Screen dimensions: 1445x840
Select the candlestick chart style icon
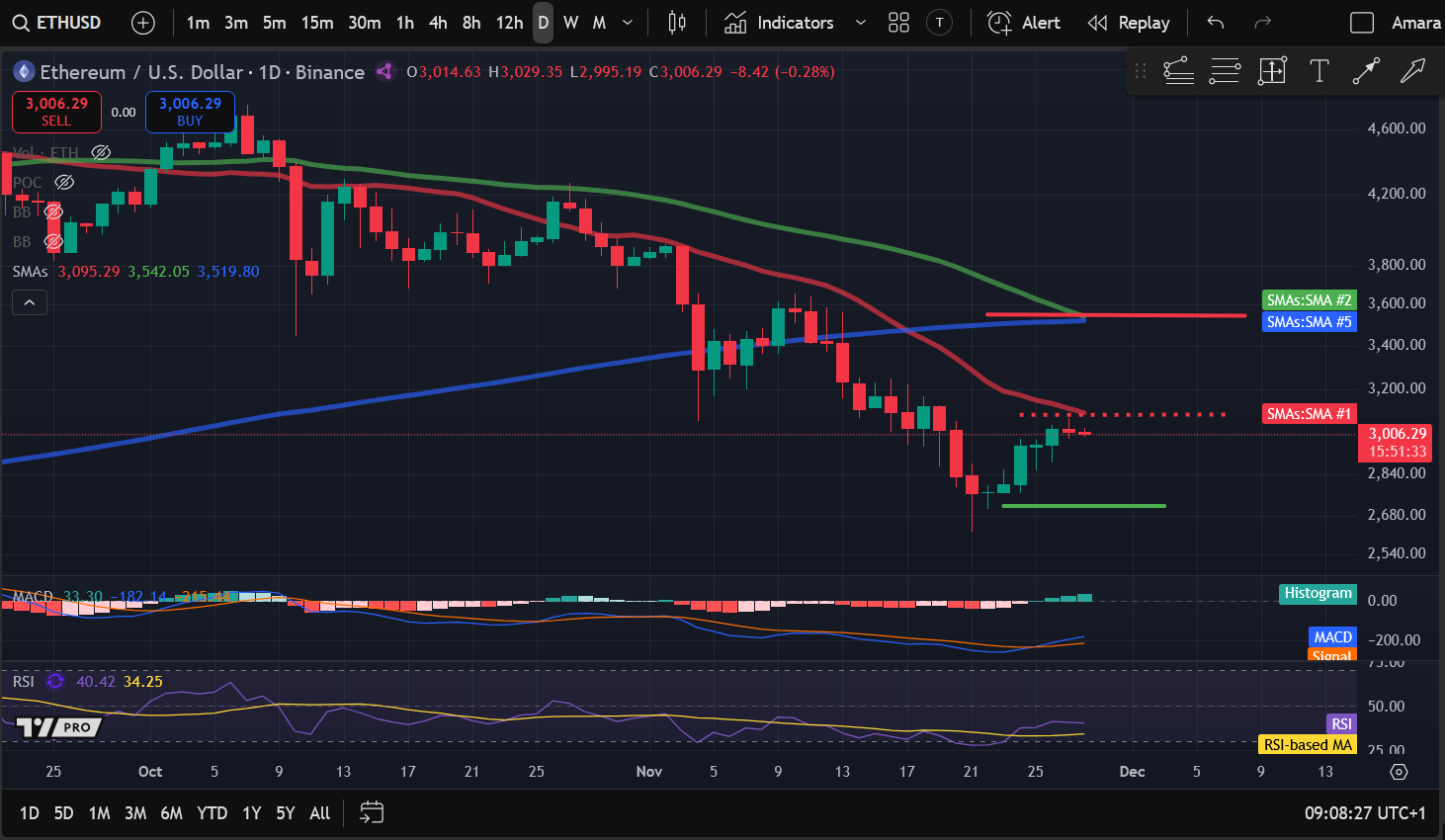[x=676, y=22]
